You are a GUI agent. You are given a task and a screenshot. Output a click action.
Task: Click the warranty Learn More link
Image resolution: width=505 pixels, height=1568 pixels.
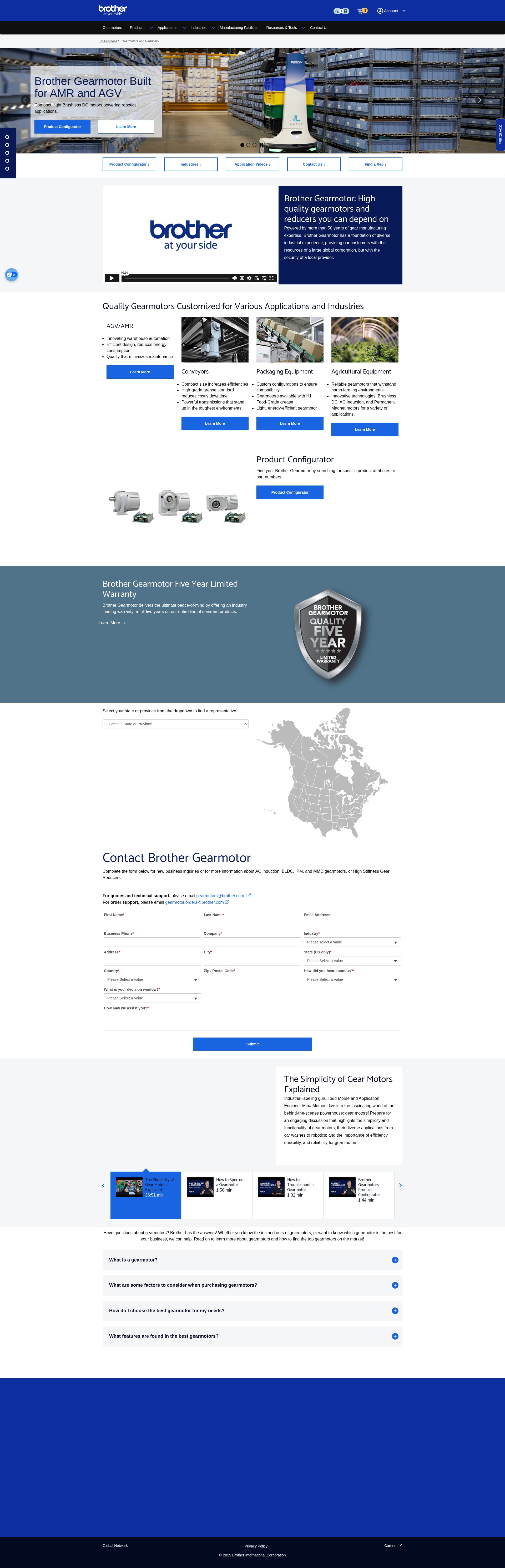(x=112, y=623)
